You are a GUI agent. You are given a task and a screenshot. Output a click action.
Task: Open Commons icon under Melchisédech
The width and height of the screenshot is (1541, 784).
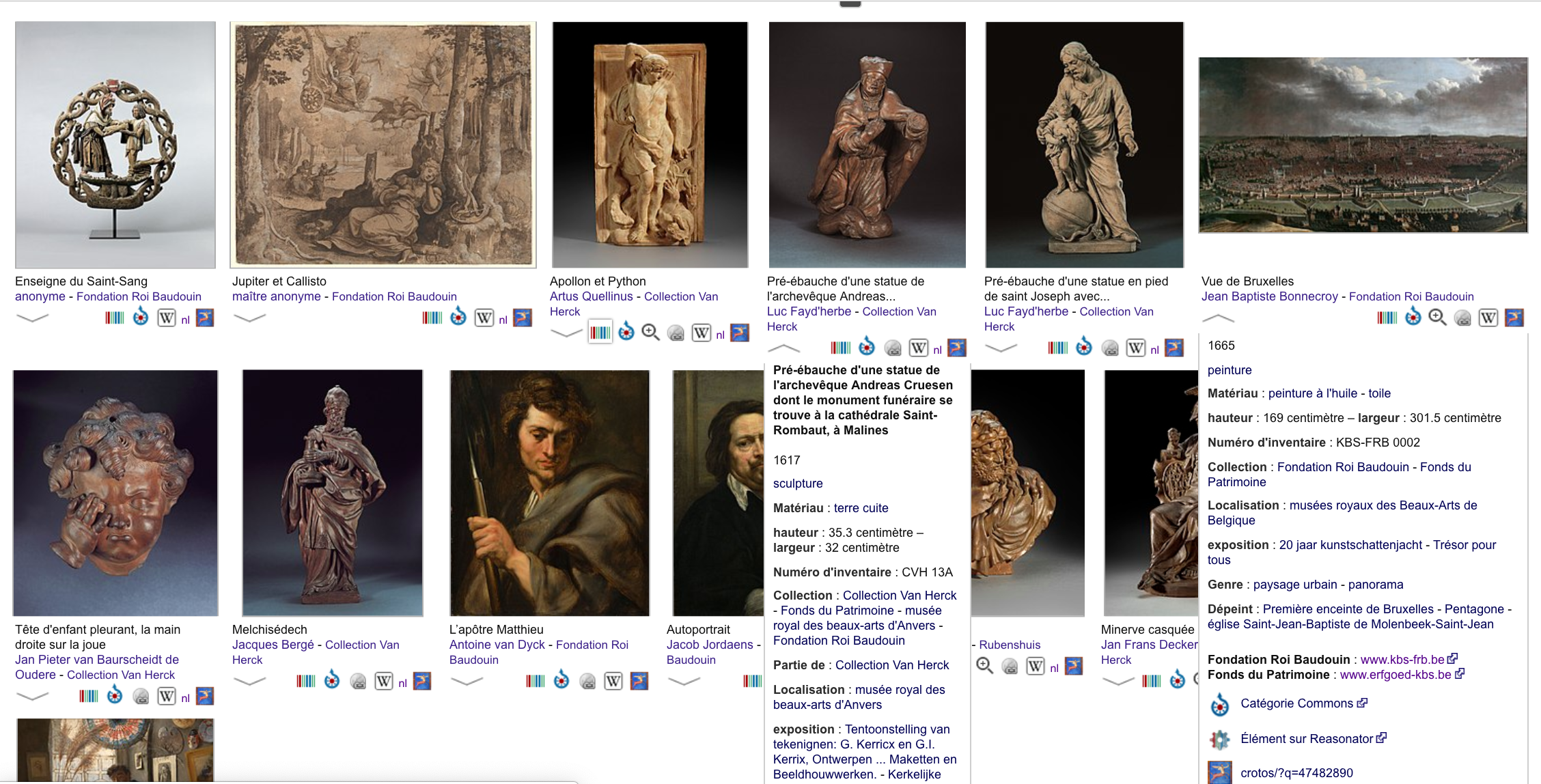332,680
